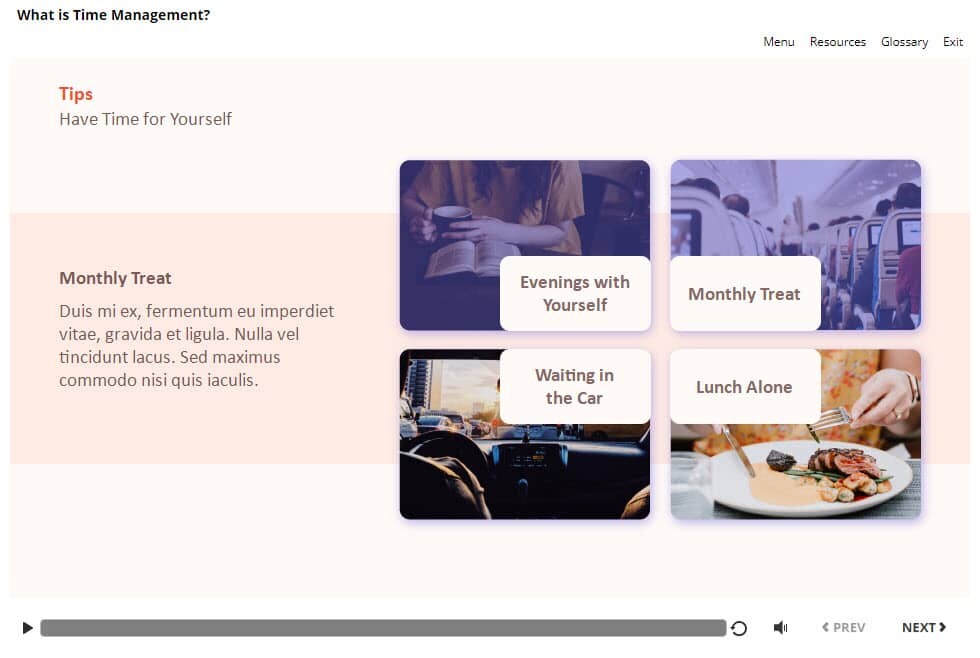The height and width of the screenshot is (658, 980).
Task: Select the Waiting in the Car label
Action: click(x=574, y=387)
